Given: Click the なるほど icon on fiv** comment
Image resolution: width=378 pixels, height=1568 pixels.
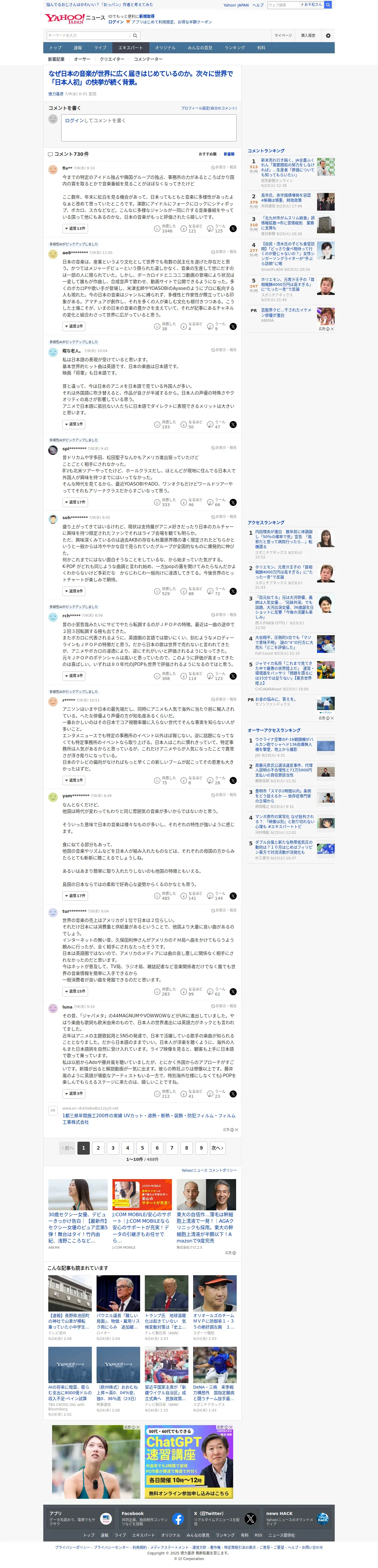Looking at the screenshot, I should point(183,229).
